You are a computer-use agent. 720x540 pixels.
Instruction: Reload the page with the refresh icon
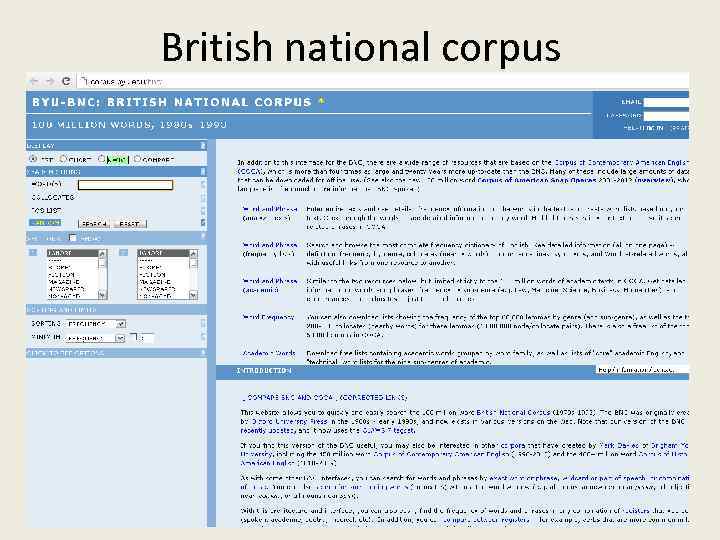(x=66, y=81)
